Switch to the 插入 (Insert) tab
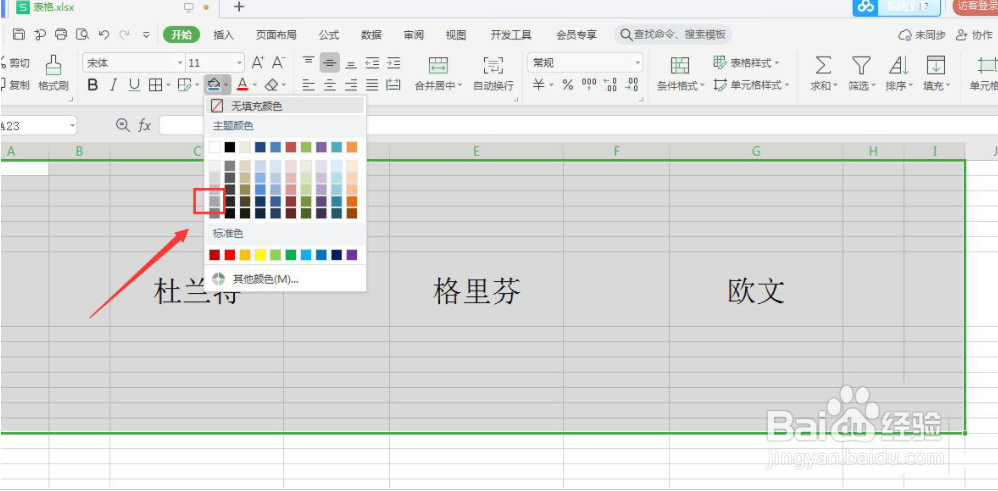 click(223, 35)
